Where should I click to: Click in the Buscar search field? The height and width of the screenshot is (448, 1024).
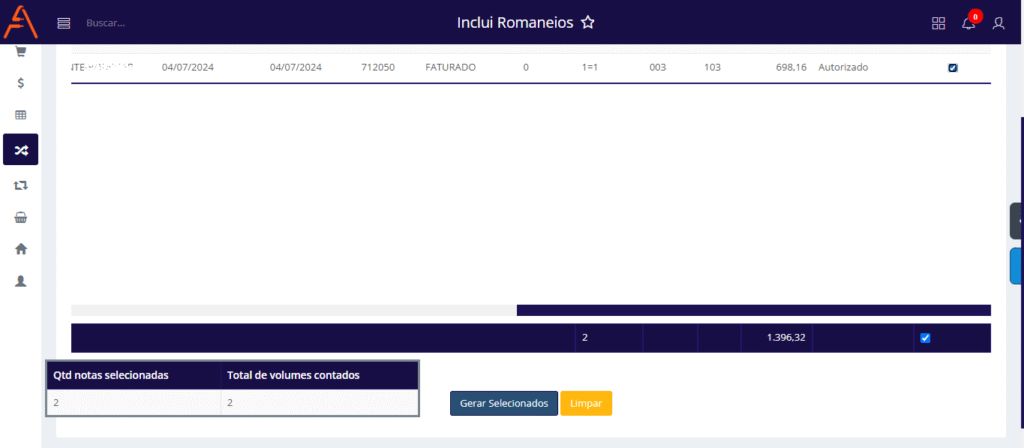point(150,23)
